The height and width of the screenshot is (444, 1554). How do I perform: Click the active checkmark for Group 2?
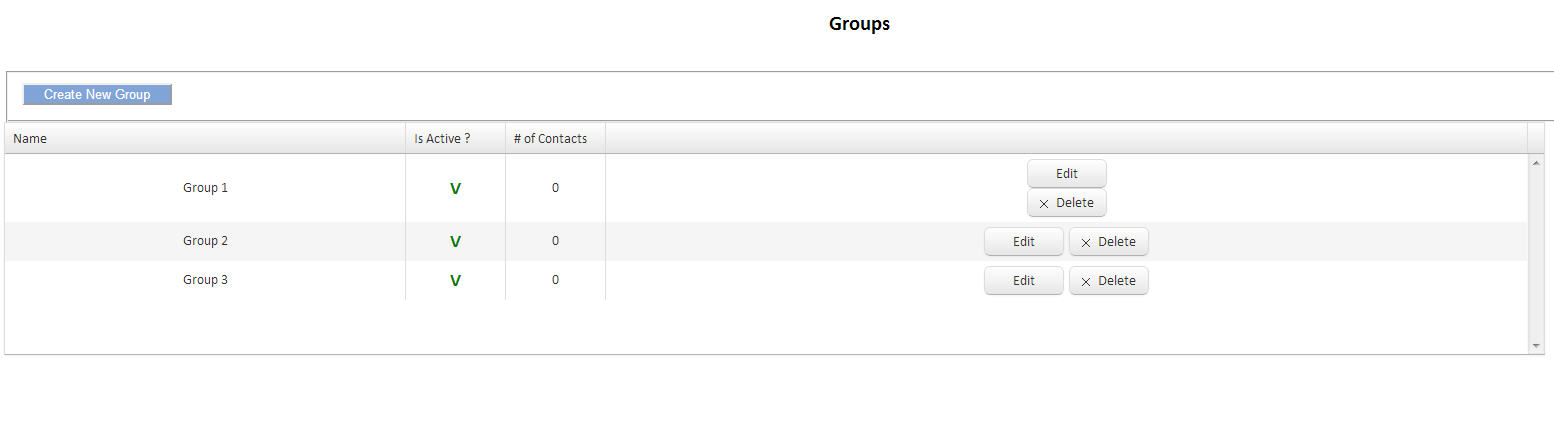(455, 241)
